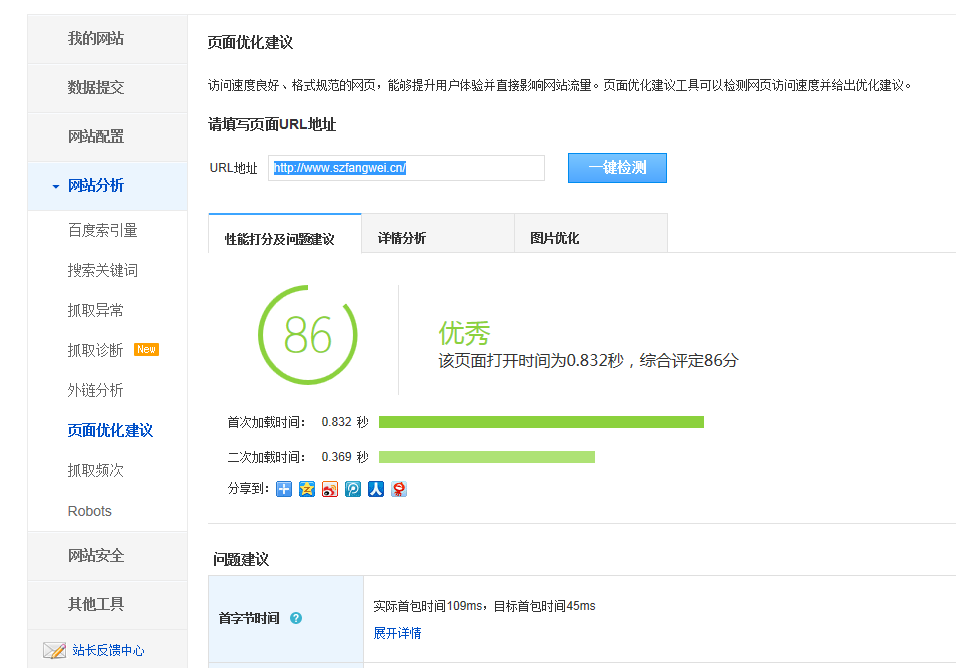Expand 展开详情 for first byte time
This screenshot has width=956, height=668.
pyautogui.click(x=397, y=633)
